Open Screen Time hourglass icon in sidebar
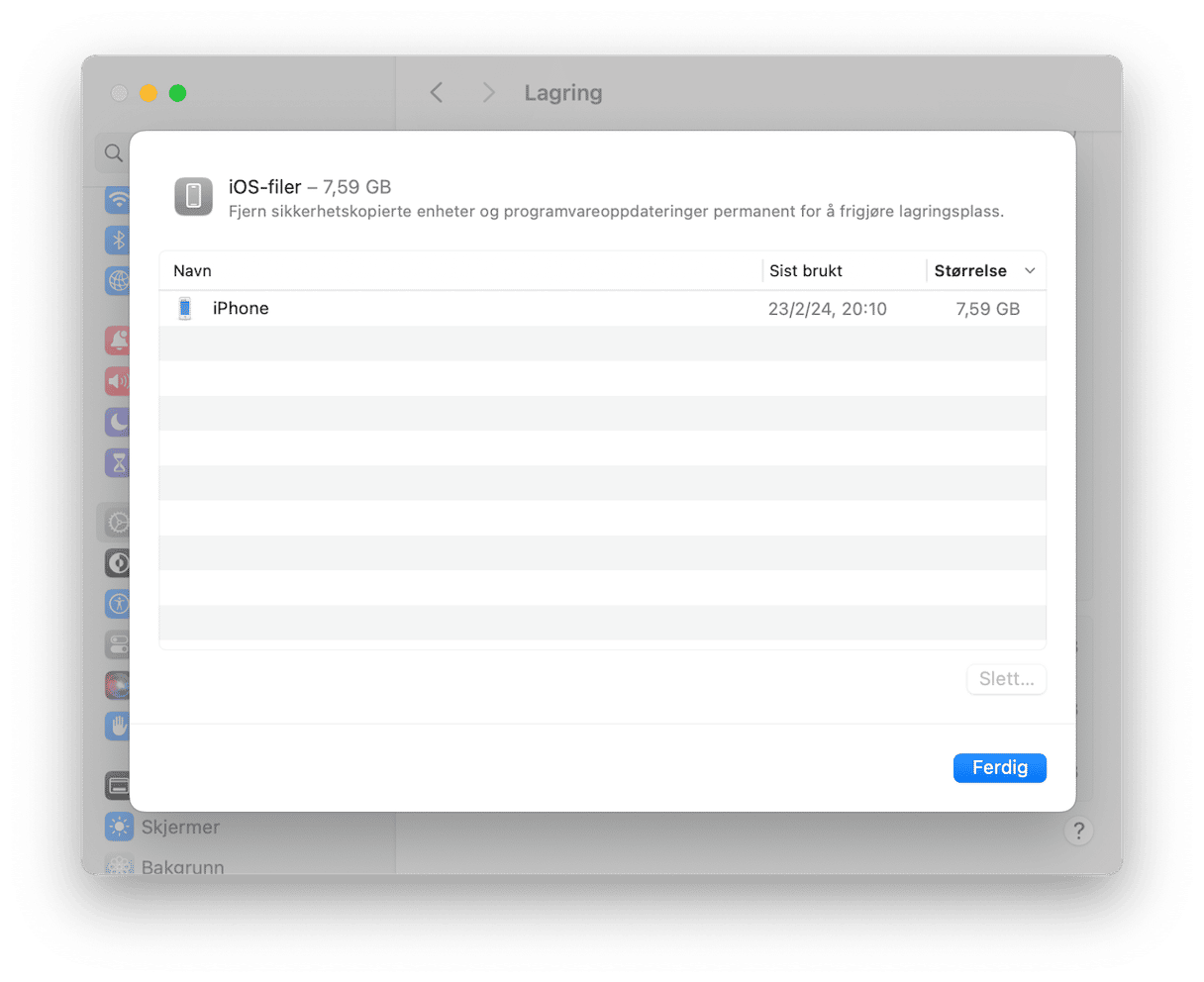Screen dimensions: 1204x982 pos(118,462)
